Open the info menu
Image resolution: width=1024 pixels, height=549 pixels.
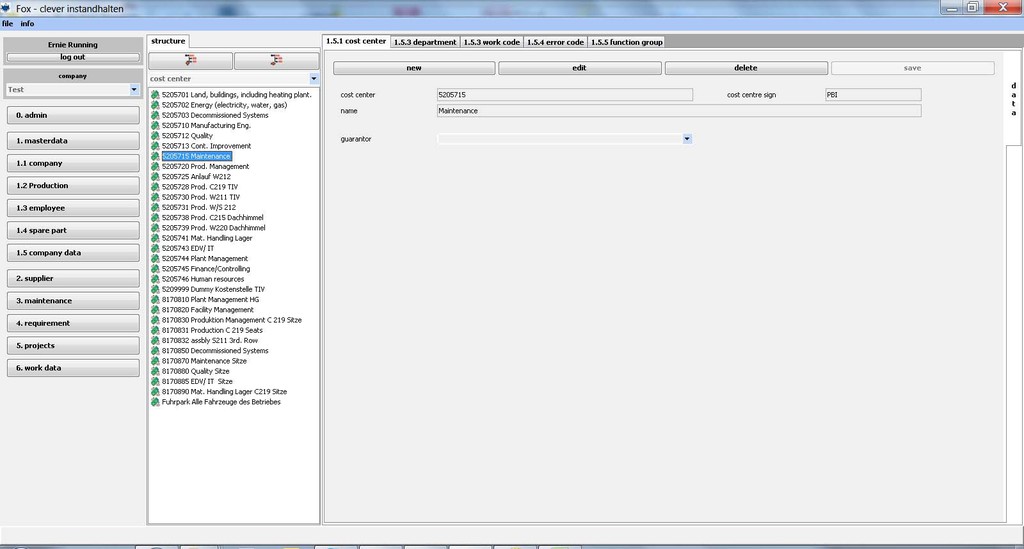pyautogui.click(x=27, y=23)
